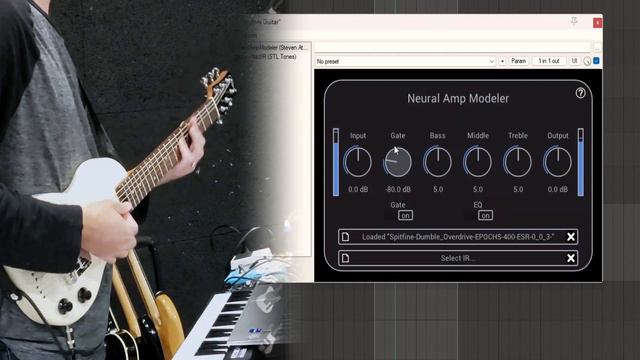Click the Param button

(518, 61)
